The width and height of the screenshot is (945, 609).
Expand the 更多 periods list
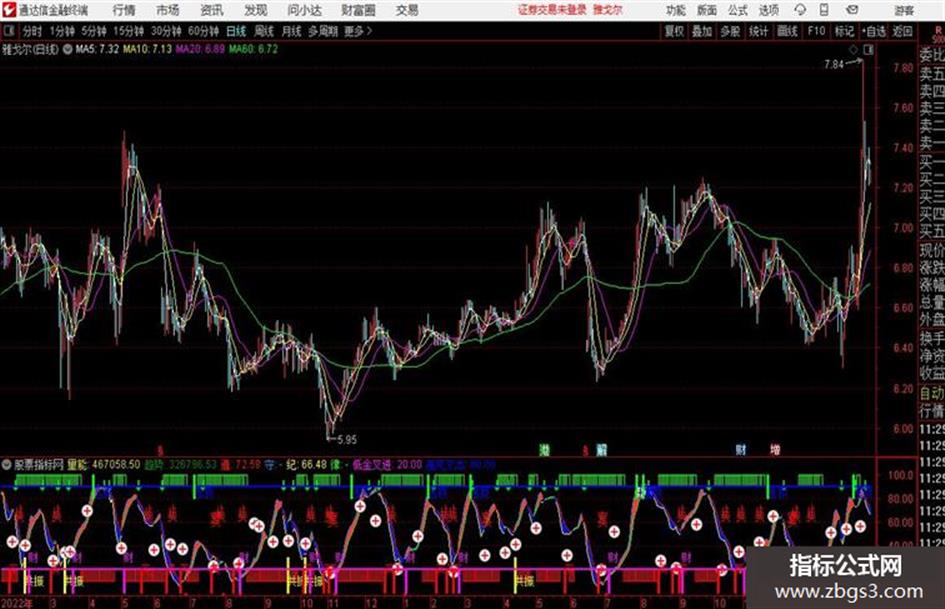click(x=358, y=31)
